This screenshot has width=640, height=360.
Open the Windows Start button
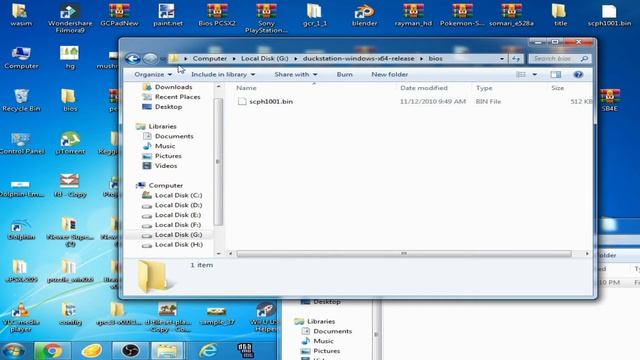pos(14,350)
